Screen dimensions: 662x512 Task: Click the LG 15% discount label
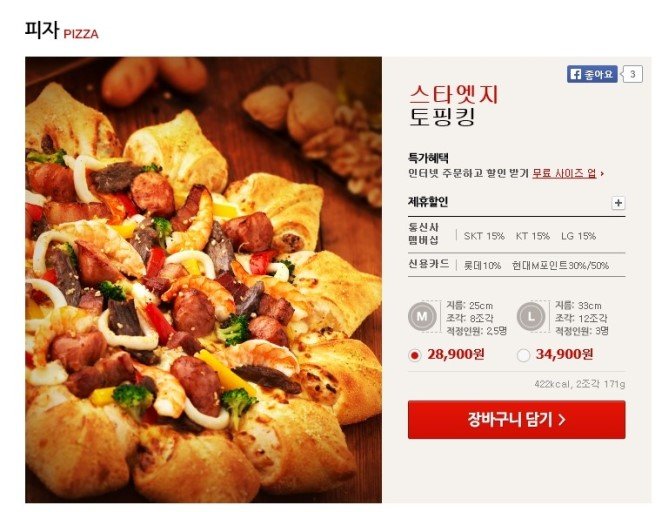[x=578, y=236]
